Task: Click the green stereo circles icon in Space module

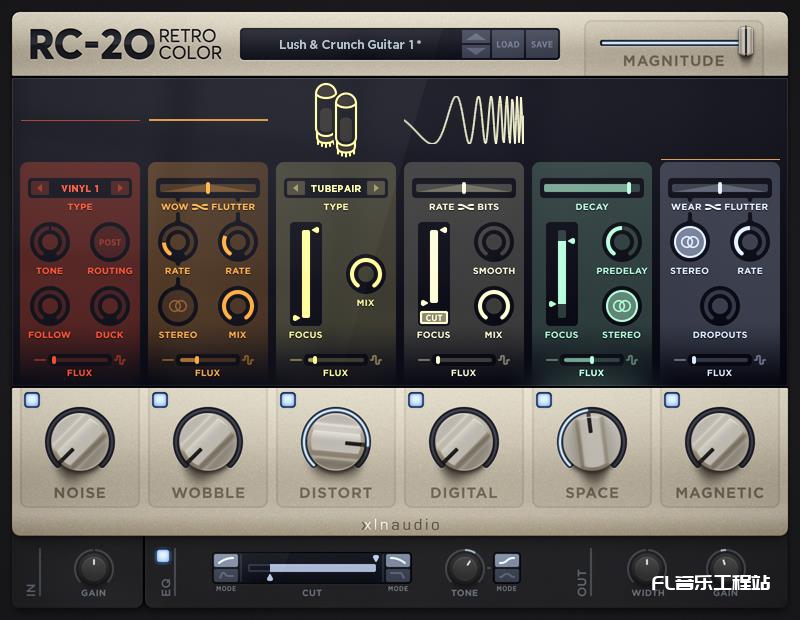Action: click(621, 305)
